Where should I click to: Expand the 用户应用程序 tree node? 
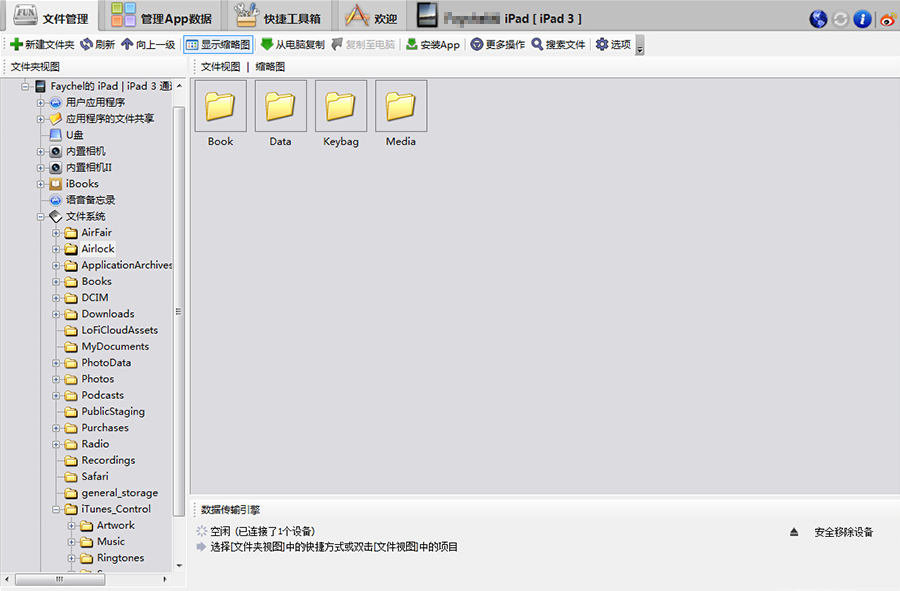pos(41,103)
